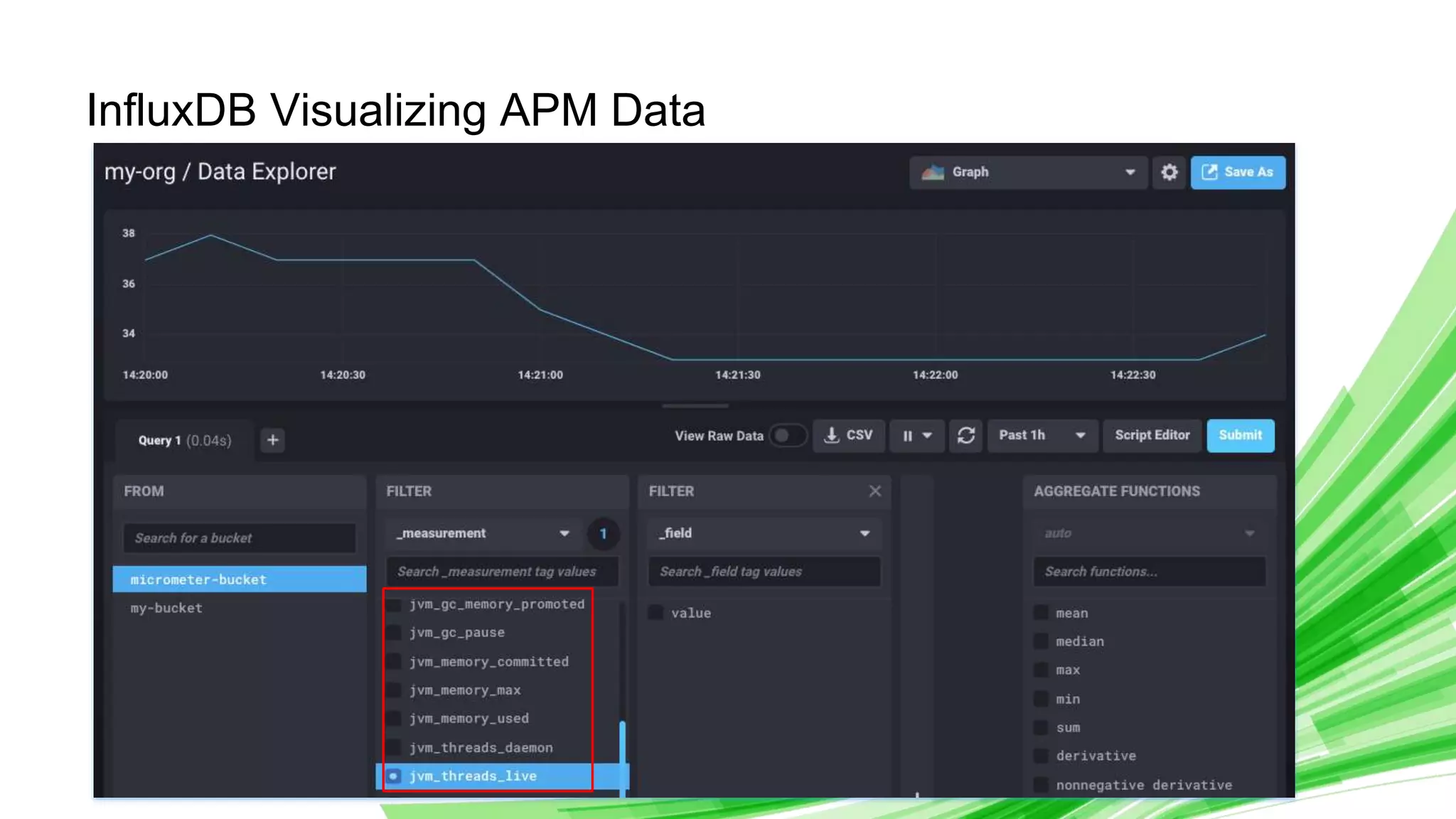The height and width of the screenshot is (819, 1456).
Task: Check jvm_memory_committed measurement
Action: pyautogui.click(x=393, y=662)
